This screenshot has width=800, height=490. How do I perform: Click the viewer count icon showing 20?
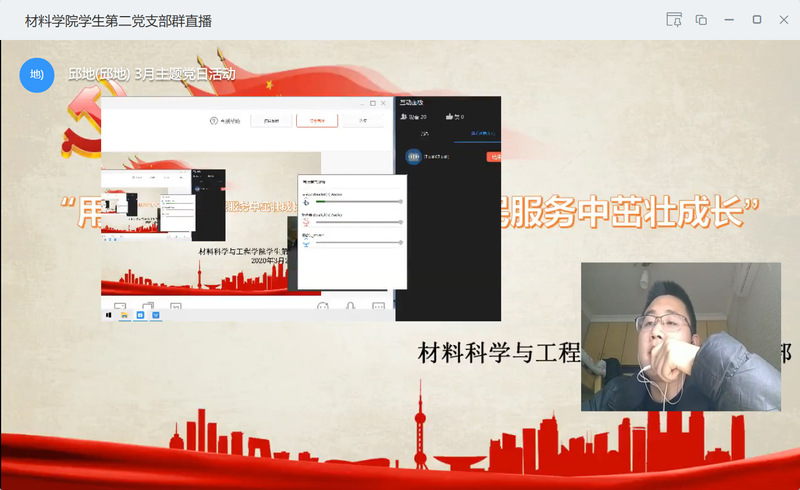click(x=405, y=117)
